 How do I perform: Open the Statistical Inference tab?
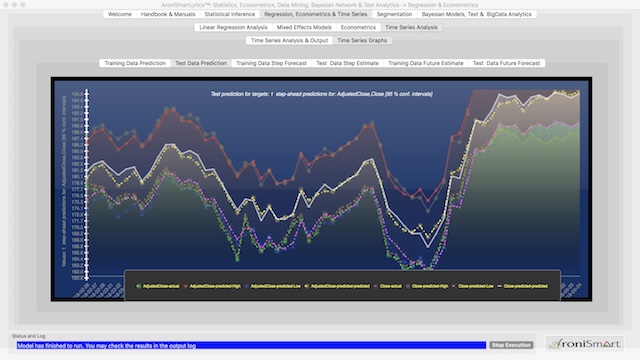tap(229, 14)
